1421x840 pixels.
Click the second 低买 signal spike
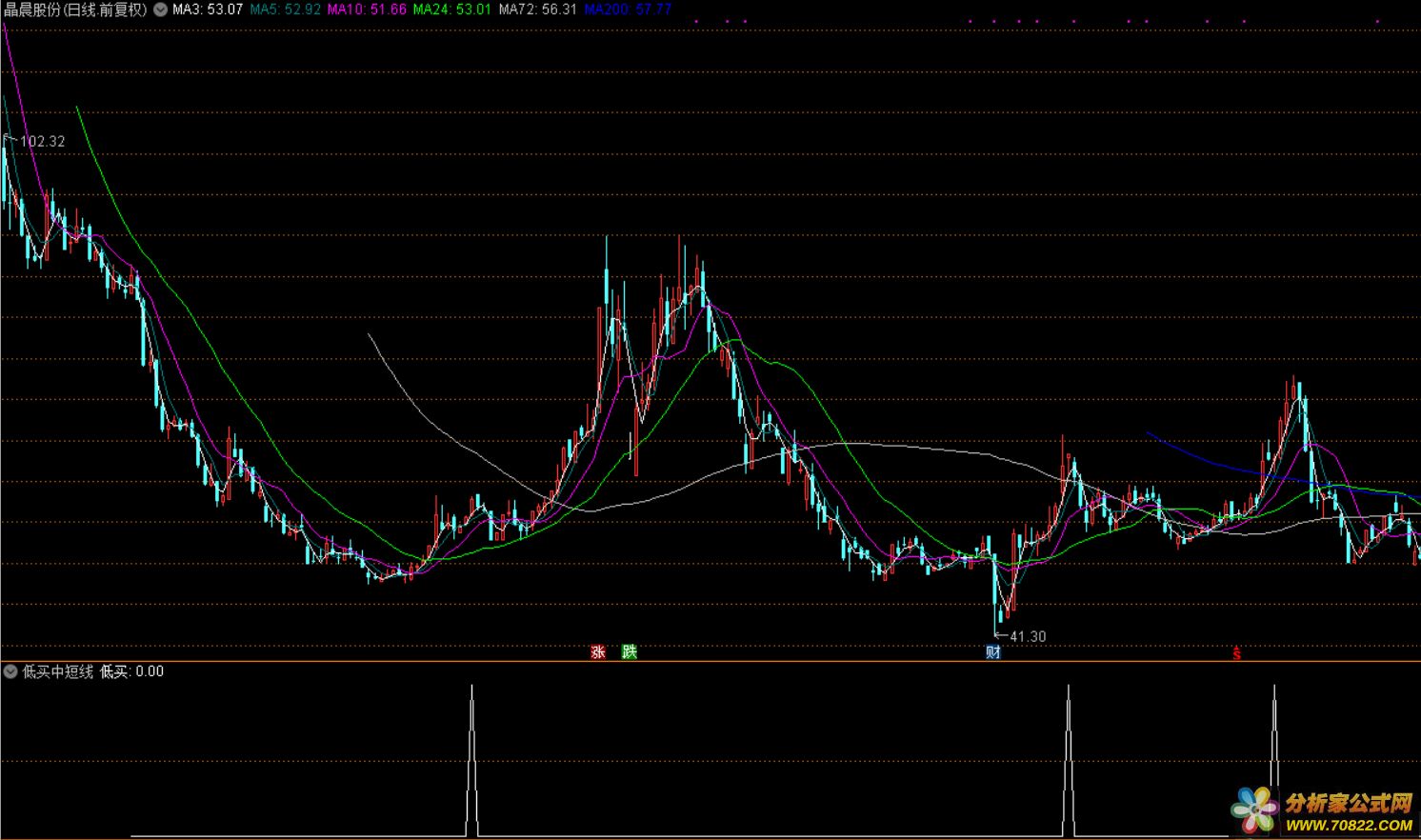[x=1069, y=760]
